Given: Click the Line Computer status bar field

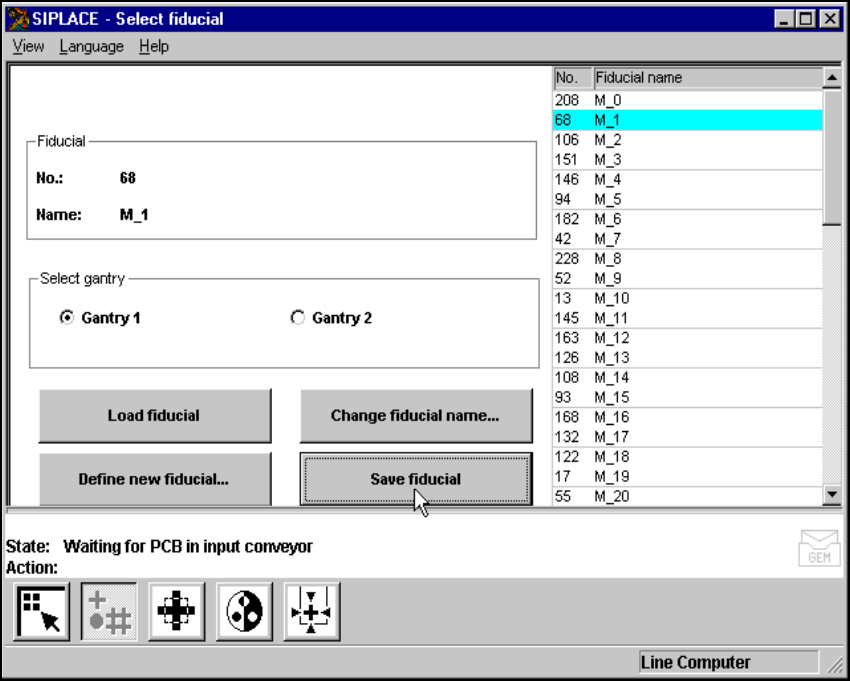Looking at the screenshot, I should point(729,663).
